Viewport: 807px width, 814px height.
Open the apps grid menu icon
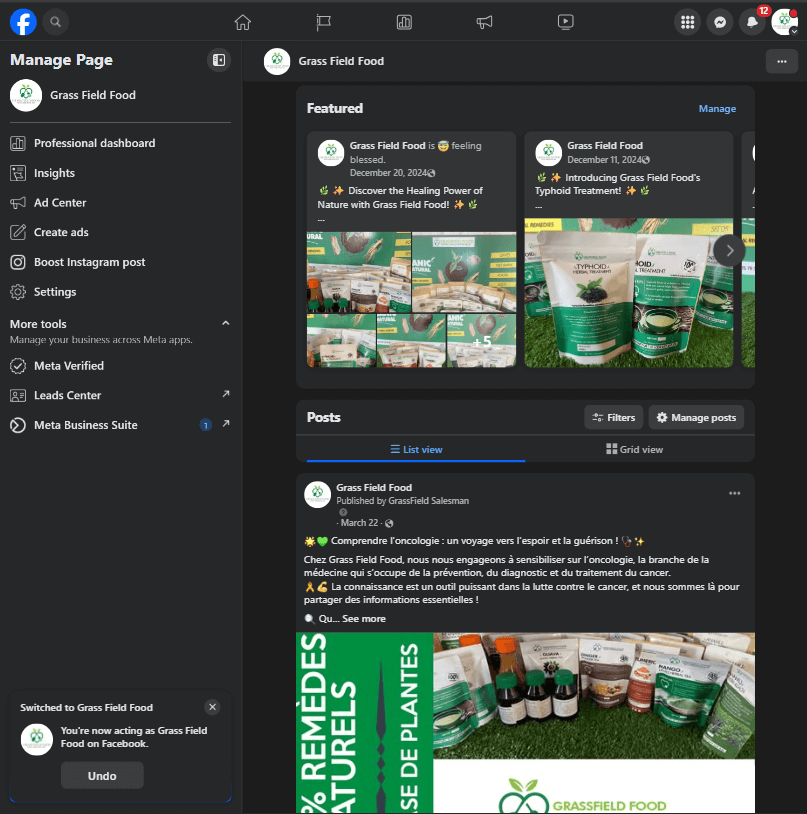coord(687,21)
